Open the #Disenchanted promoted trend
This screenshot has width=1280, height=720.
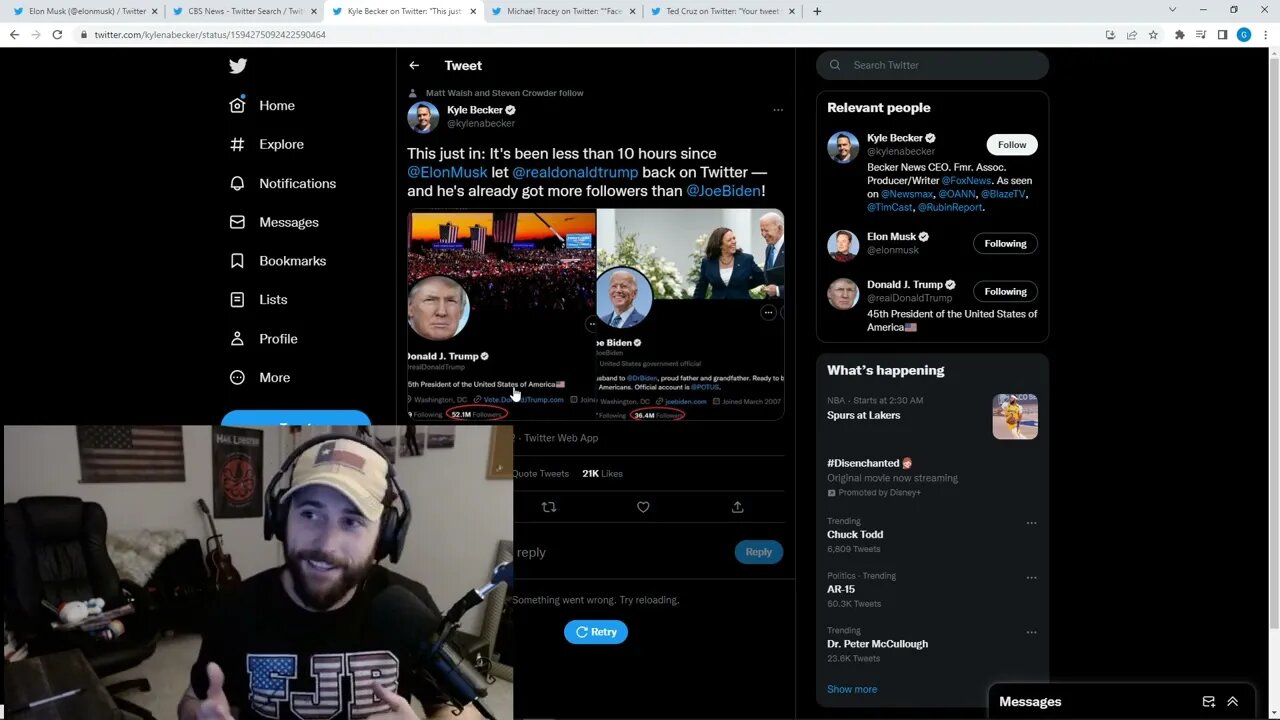(932, 477)
